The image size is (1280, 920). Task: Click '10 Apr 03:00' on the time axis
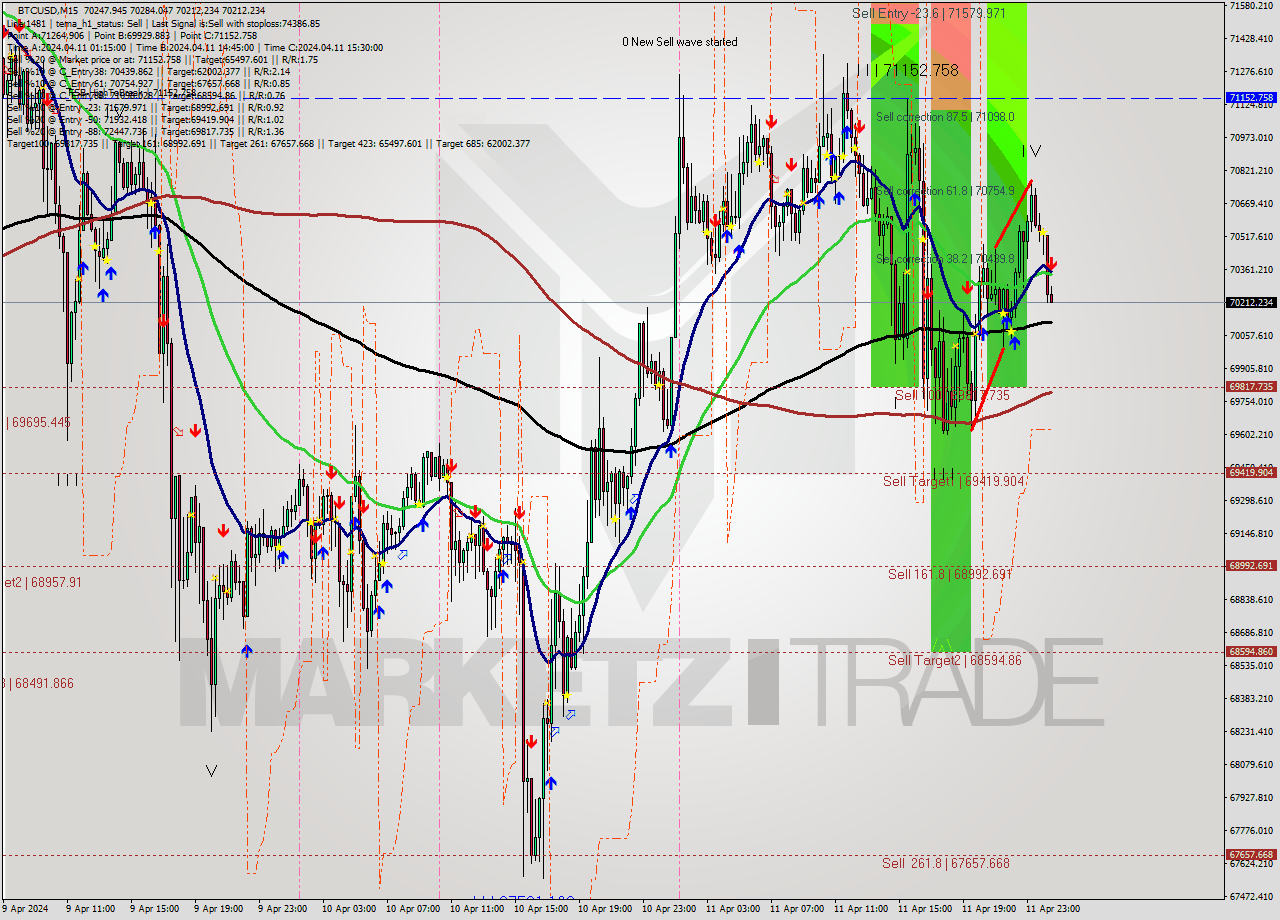tap(348, 910)
